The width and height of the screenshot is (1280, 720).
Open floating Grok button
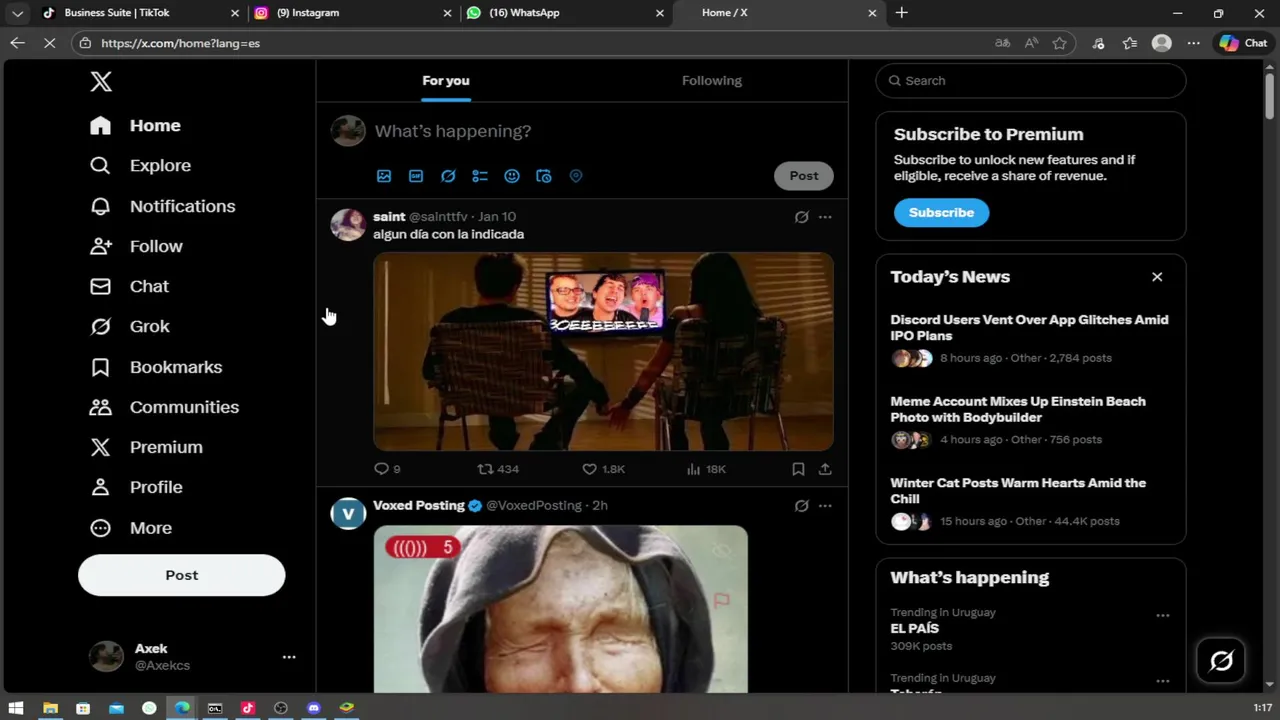(1222, 661)
